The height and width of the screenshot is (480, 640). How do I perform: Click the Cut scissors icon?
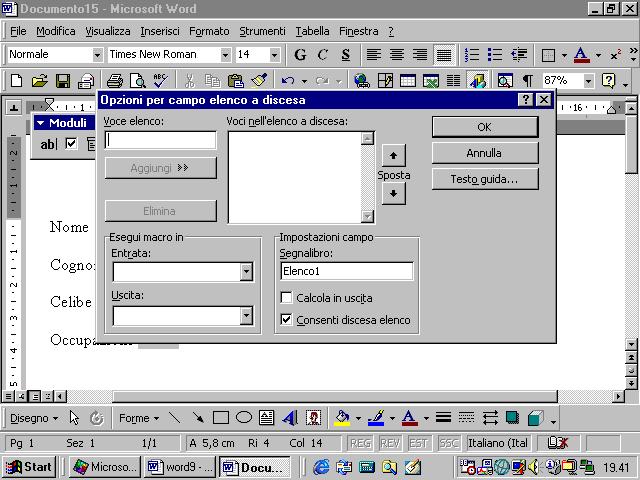[x=189, y=81]
